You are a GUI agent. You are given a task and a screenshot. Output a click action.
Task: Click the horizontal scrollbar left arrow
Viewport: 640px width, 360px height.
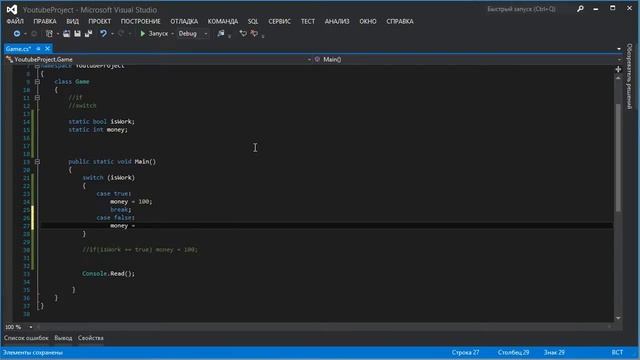click(39, 327)
